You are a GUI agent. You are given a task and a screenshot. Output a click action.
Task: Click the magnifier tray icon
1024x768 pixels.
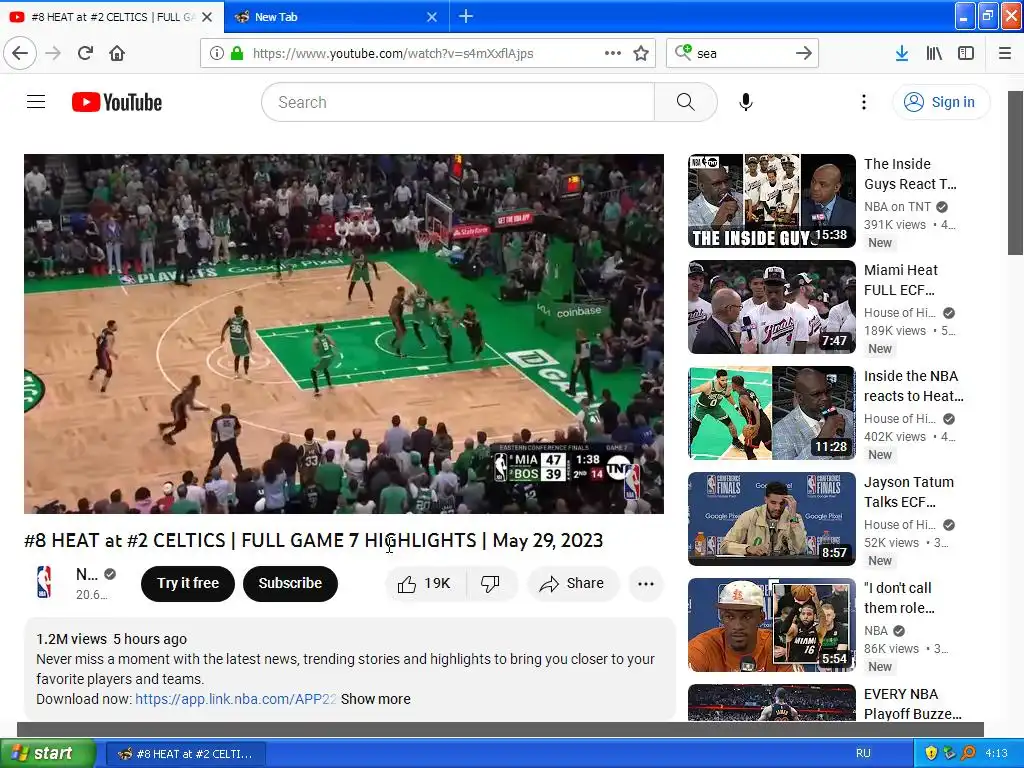(968, 753)
